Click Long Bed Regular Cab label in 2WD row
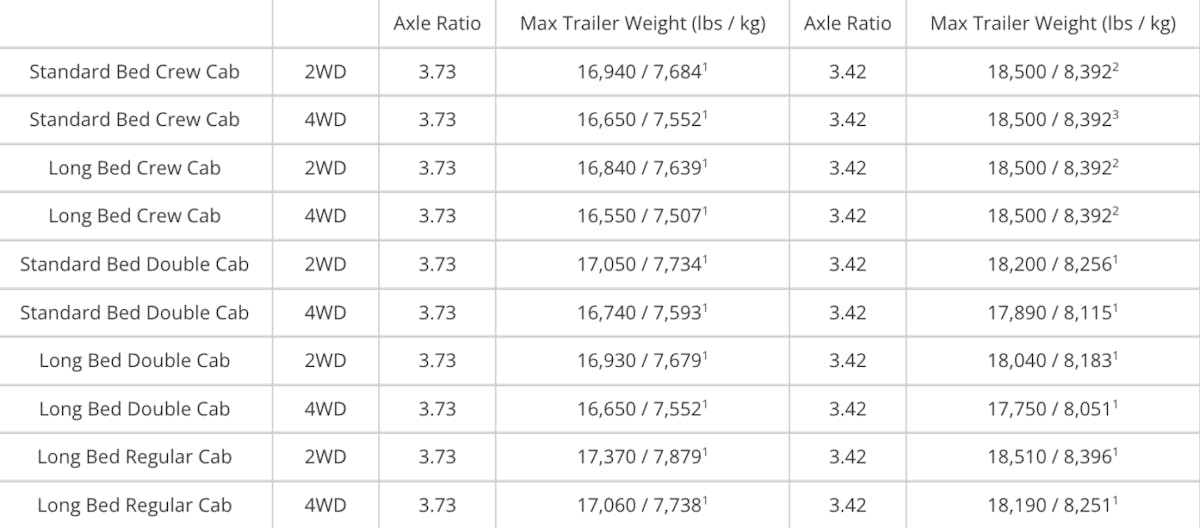 pyautogui.click(x=135, y=457)
